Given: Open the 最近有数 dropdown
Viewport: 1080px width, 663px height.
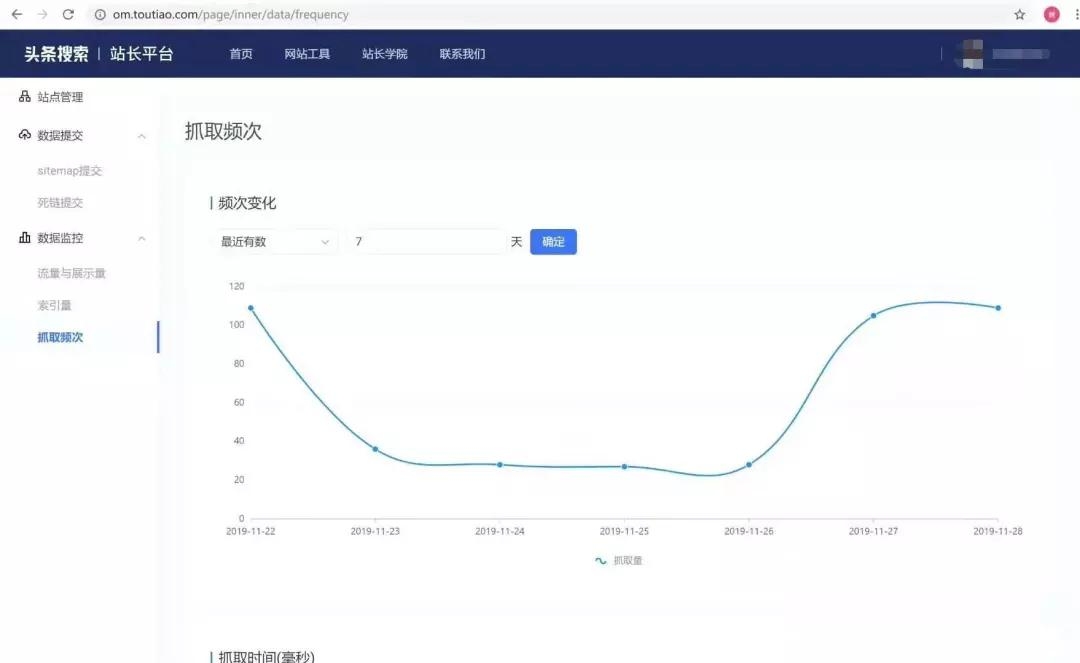Looking at the screenshot, I should point(275,241).
